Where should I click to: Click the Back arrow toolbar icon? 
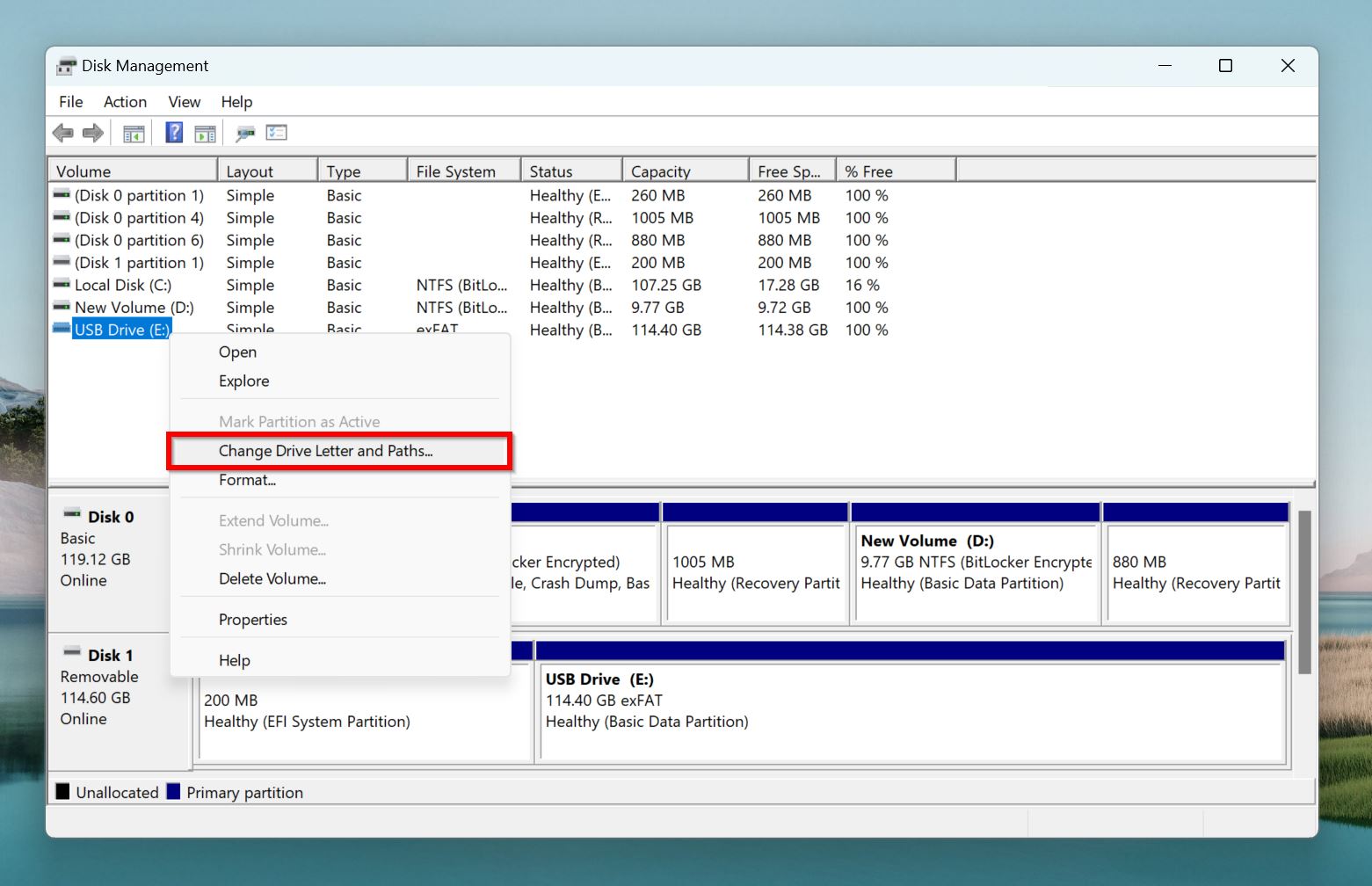(x=62, y=134)
